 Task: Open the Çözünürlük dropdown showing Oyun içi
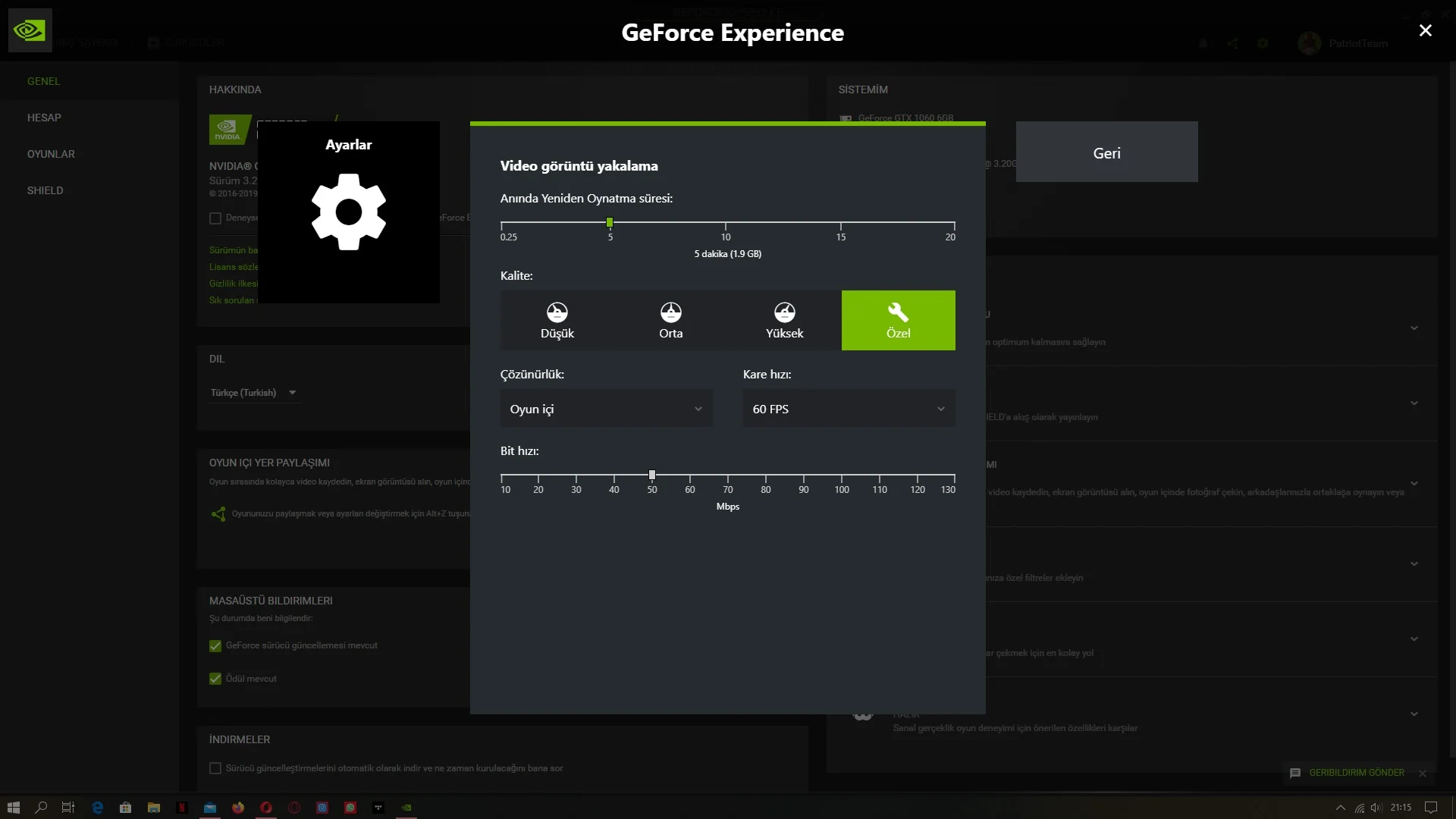tap(606, 408)
